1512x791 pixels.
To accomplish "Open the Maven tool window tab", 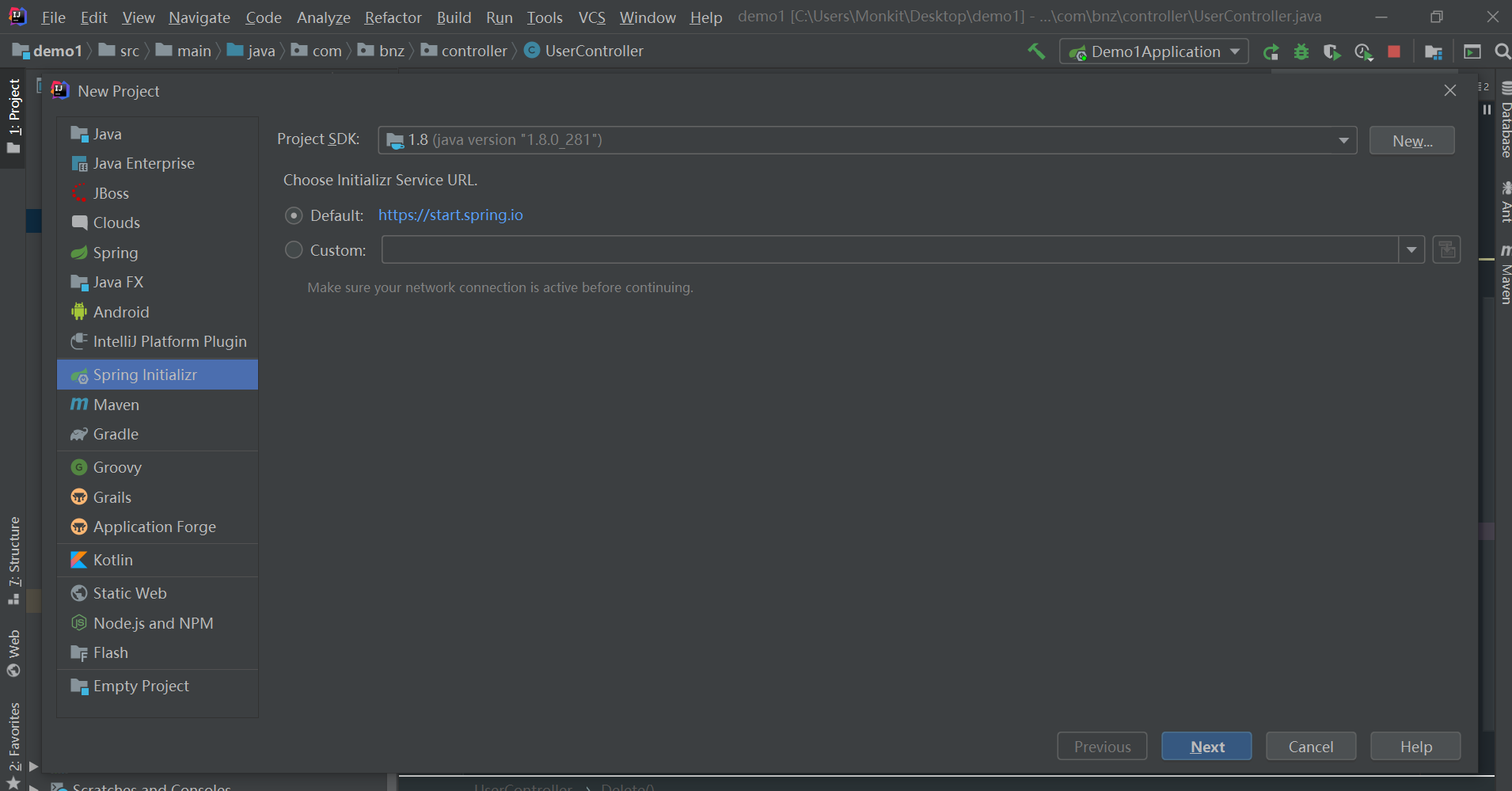I will [x=1505, y=275].
